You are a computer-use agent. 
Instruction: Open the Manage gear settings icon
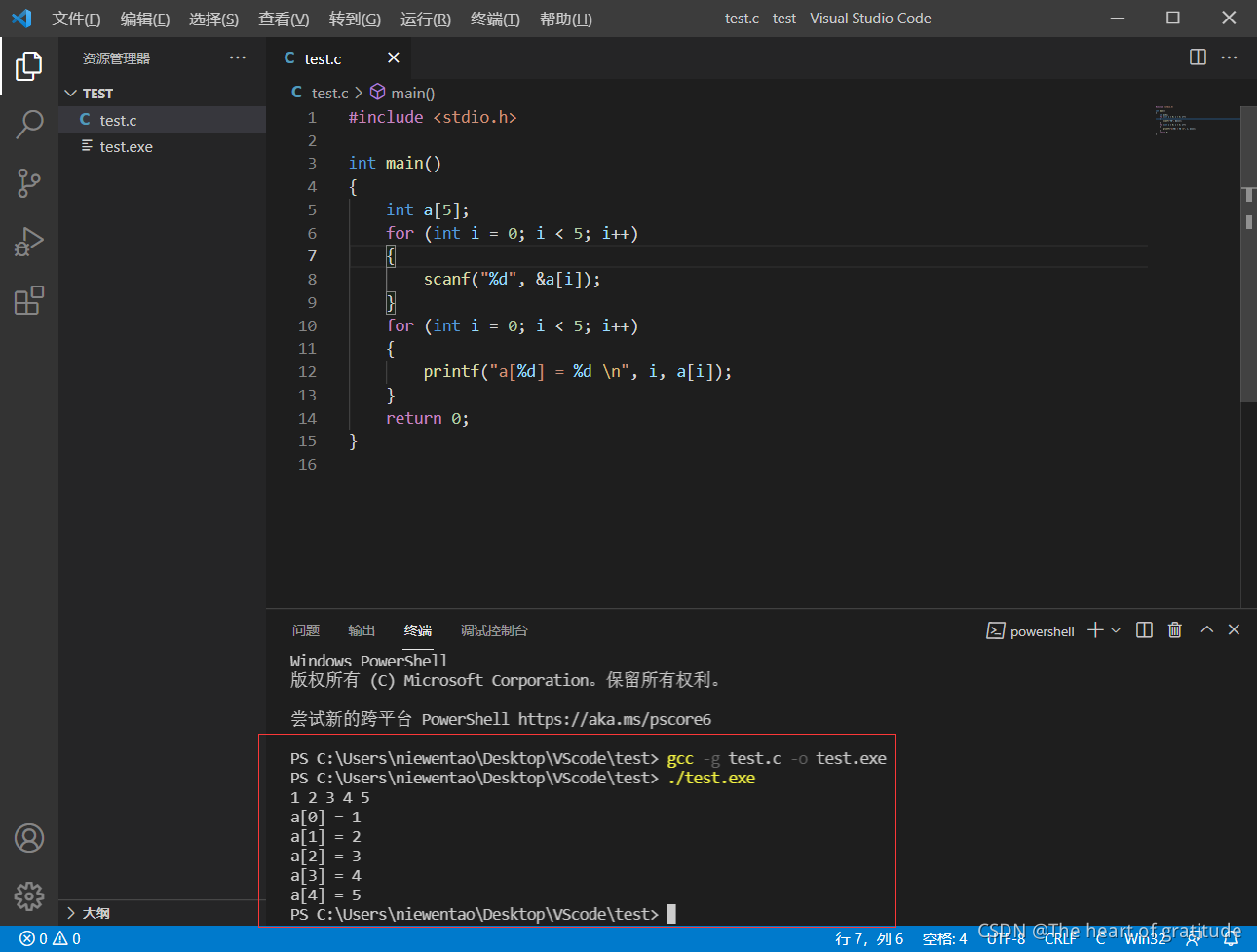(29, 896)
